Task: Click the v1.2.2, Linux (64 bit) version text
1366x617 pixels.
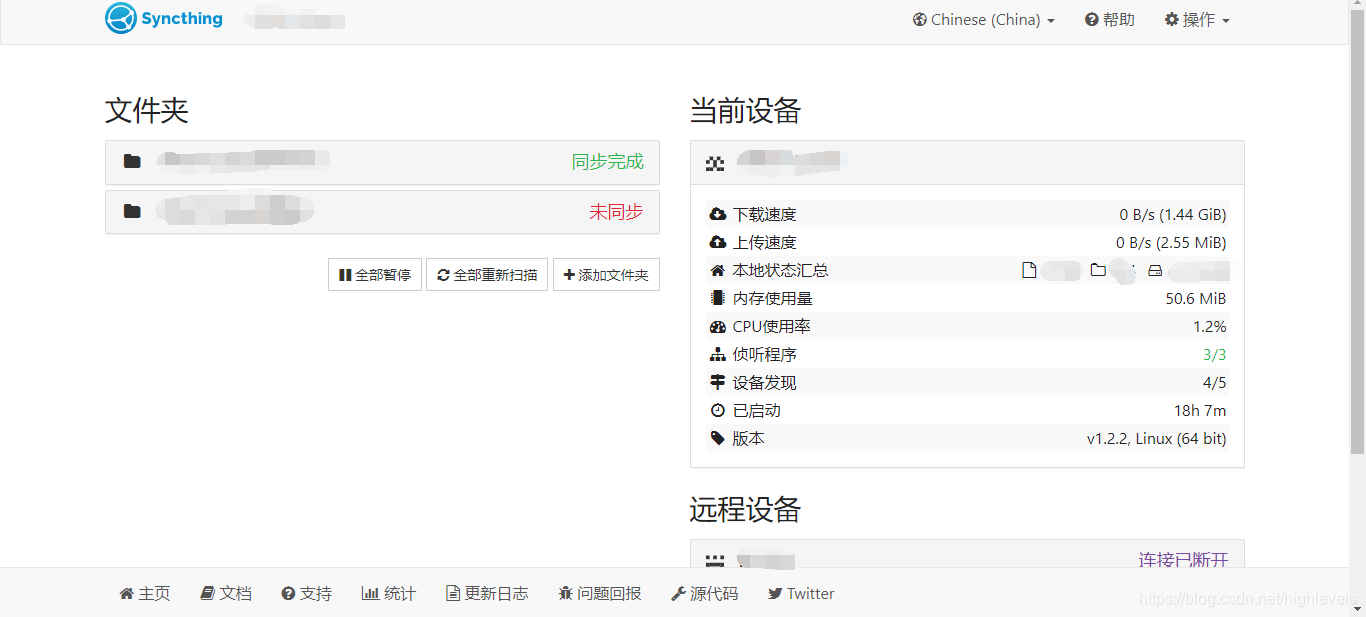Action: click(1157, 439)
